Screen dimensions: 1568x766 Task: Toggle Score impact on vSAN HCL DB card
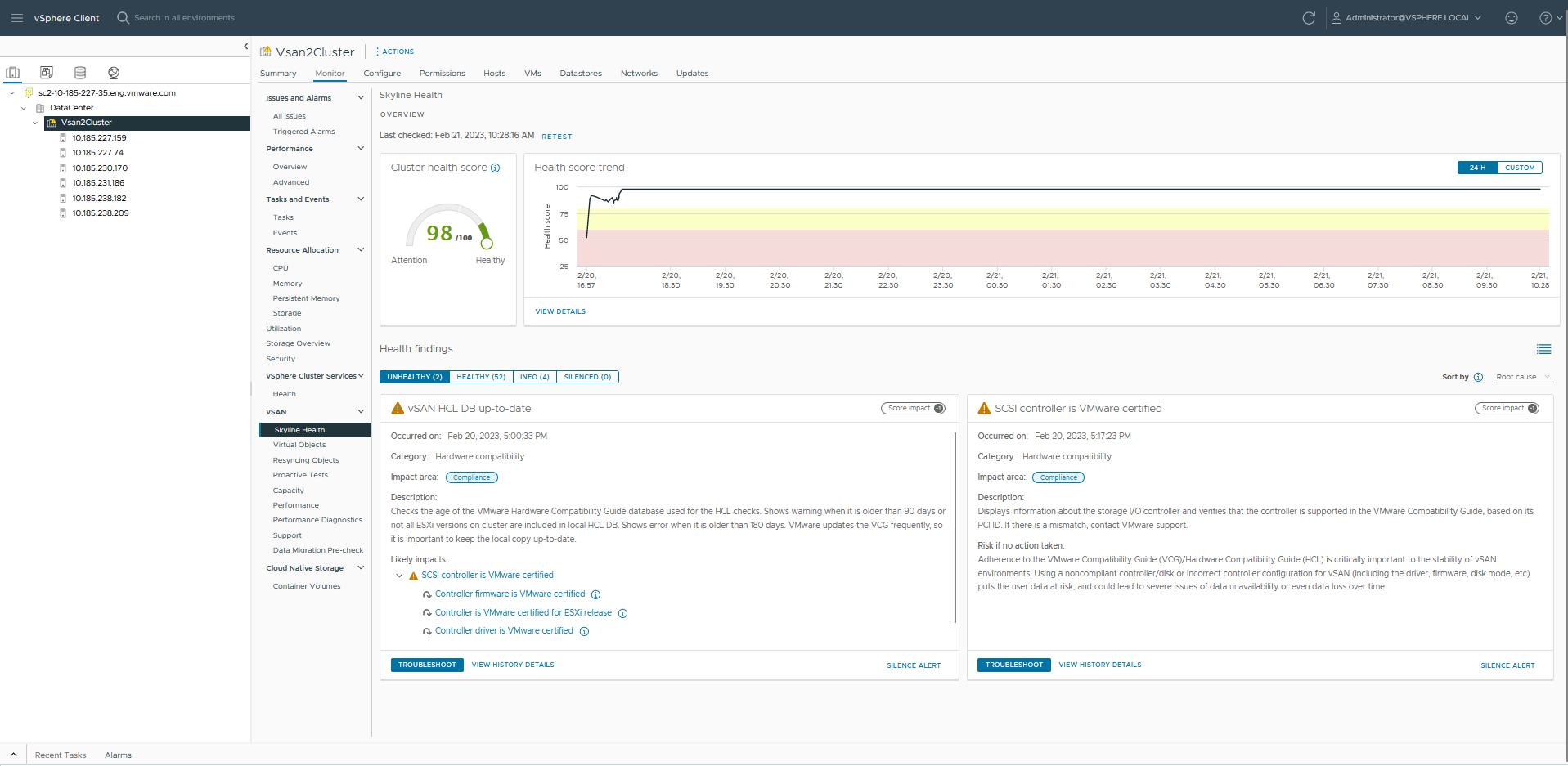pyautogui.click(x=913, y=409)
